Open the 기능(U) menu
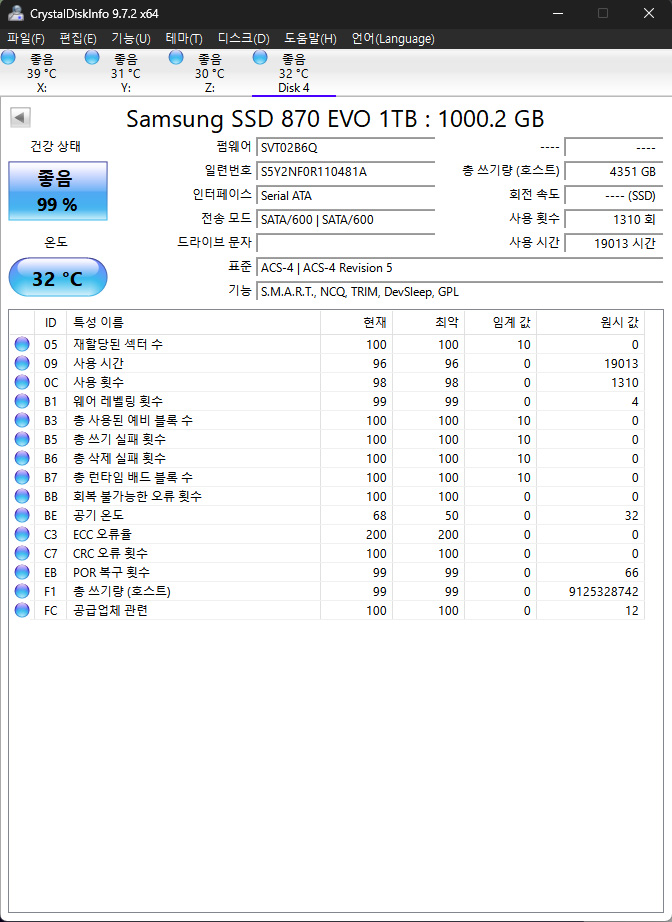Screen dimensions: 672x922 tap(131, 39)
